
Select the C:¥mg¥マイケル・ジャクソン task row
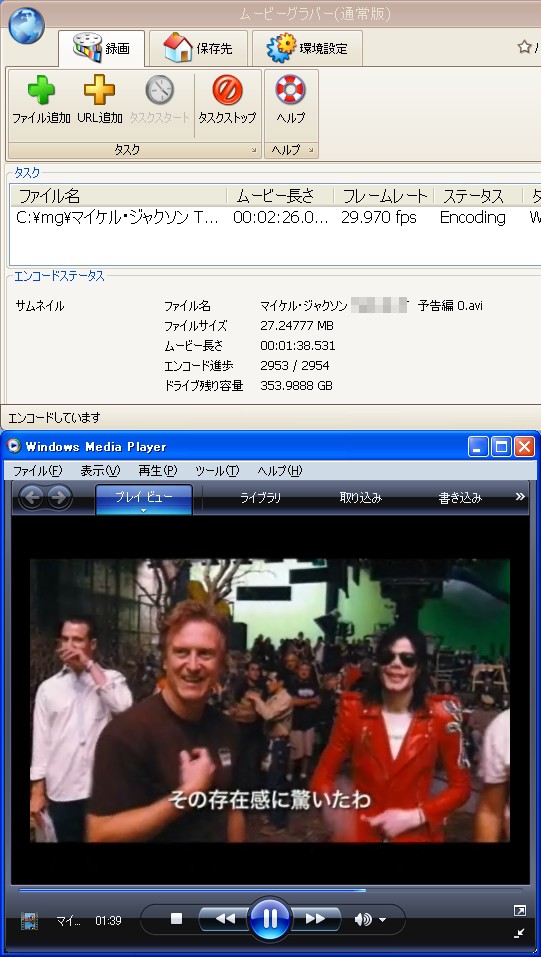[275, 218]
